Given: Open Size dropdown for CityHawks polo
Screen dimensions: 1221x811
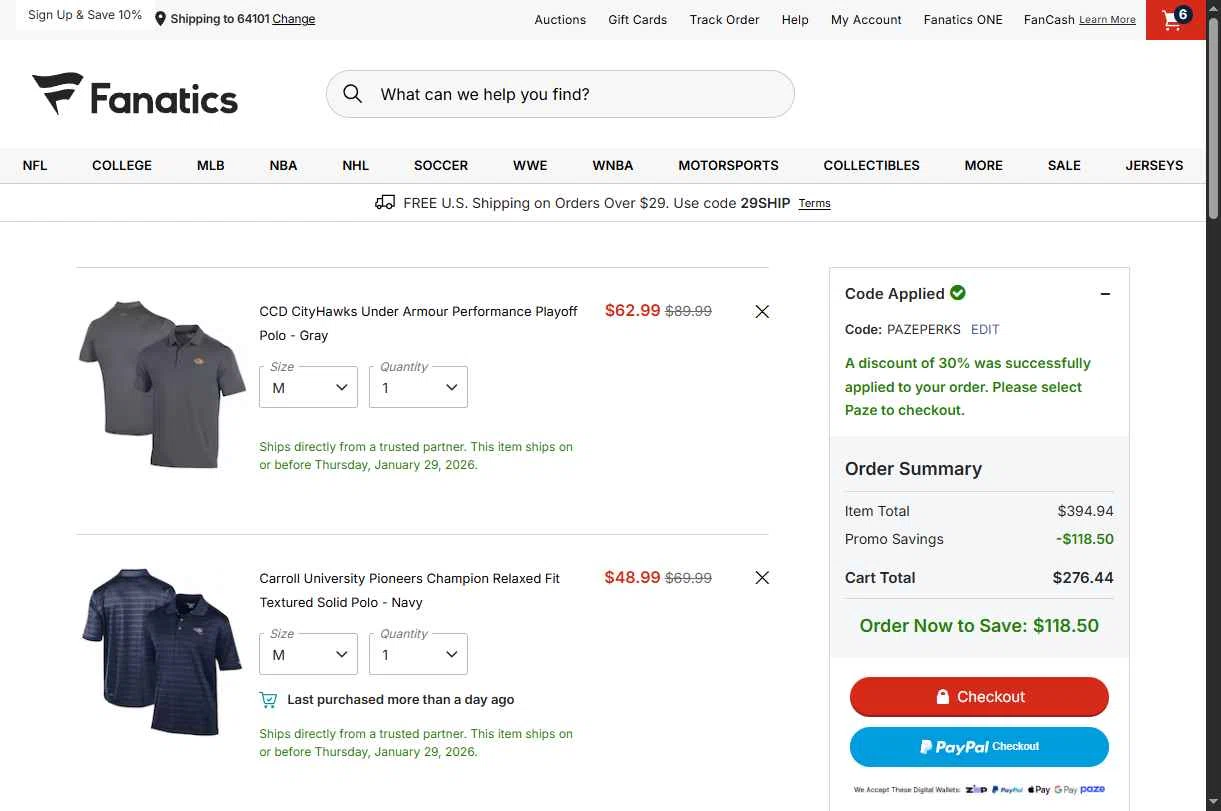Looking at the screenshot, I should pyautogui.click(x=308, y=387).
